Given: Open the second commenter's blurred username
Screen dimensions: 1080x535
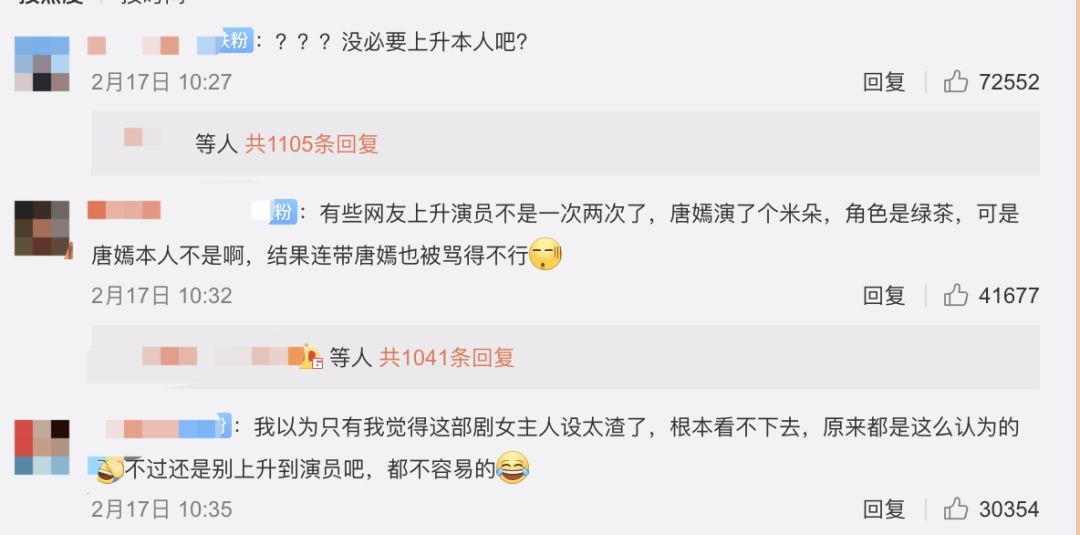Looking at the screenshot, I should coord(124,210).
